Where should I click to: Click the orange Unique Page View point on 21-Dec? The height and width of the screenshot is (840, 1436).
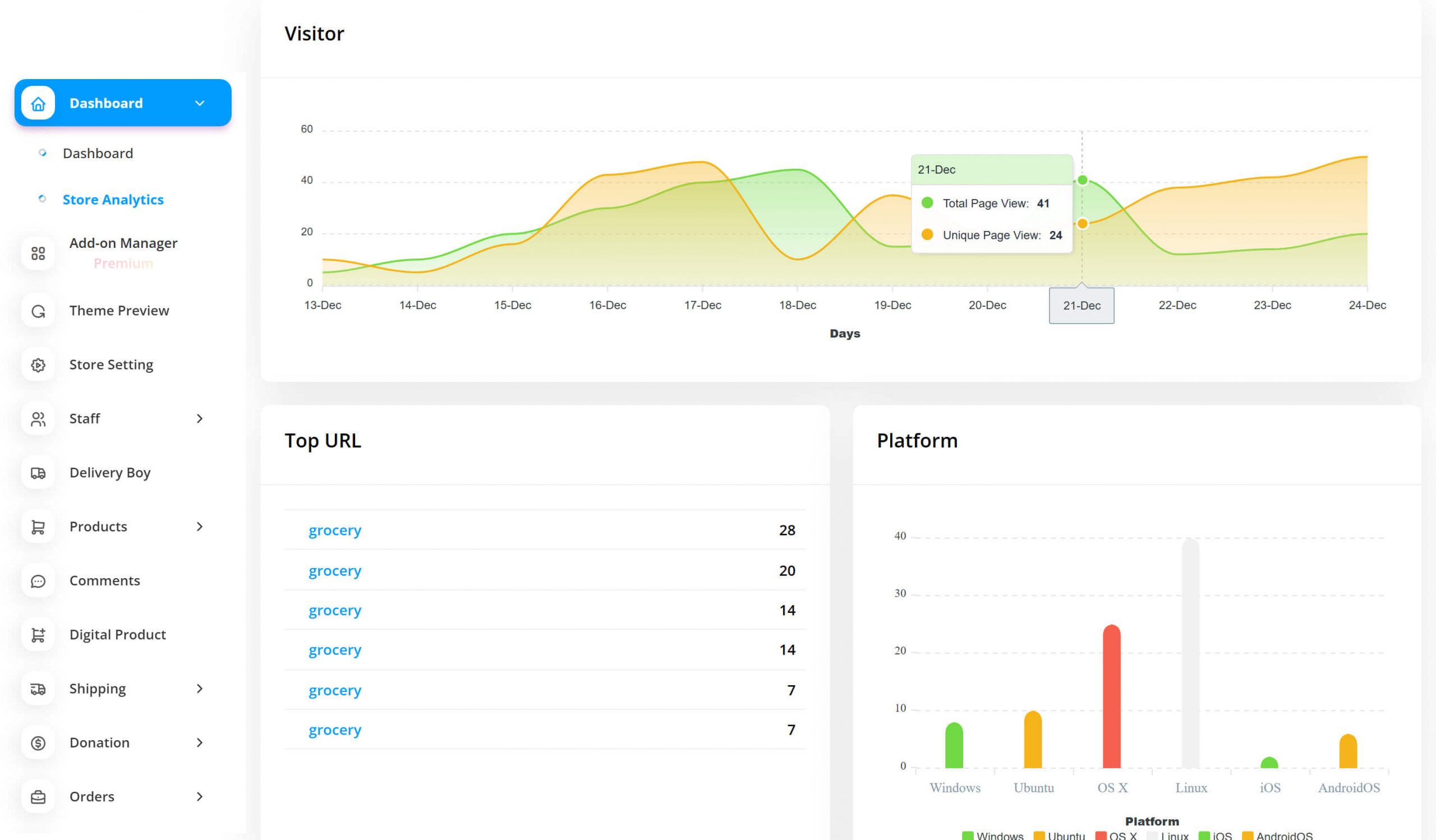coord(1082,224)
